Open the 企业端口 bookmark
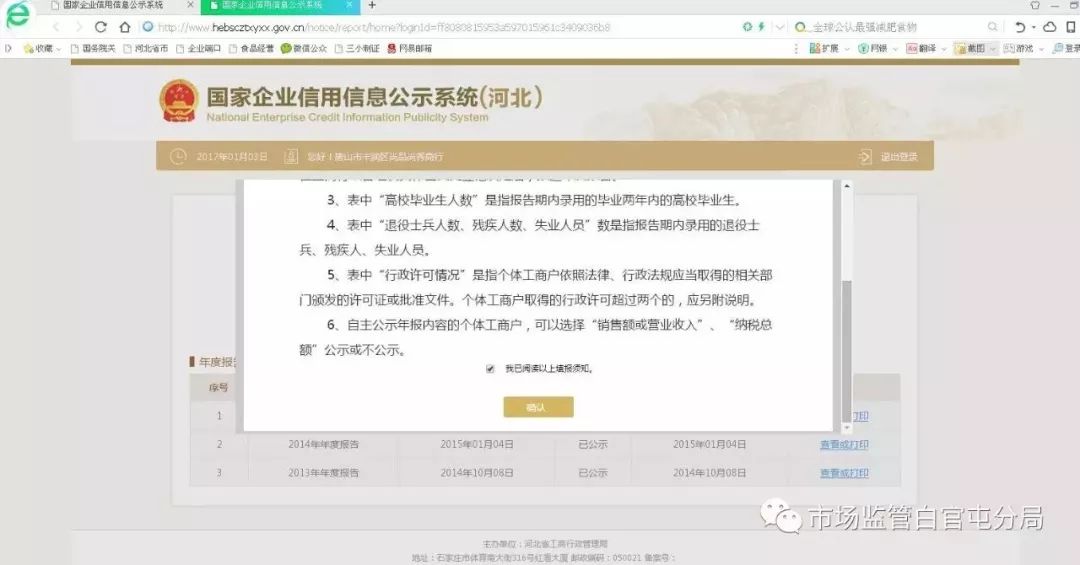1080x565 pixels. (198, 48)
